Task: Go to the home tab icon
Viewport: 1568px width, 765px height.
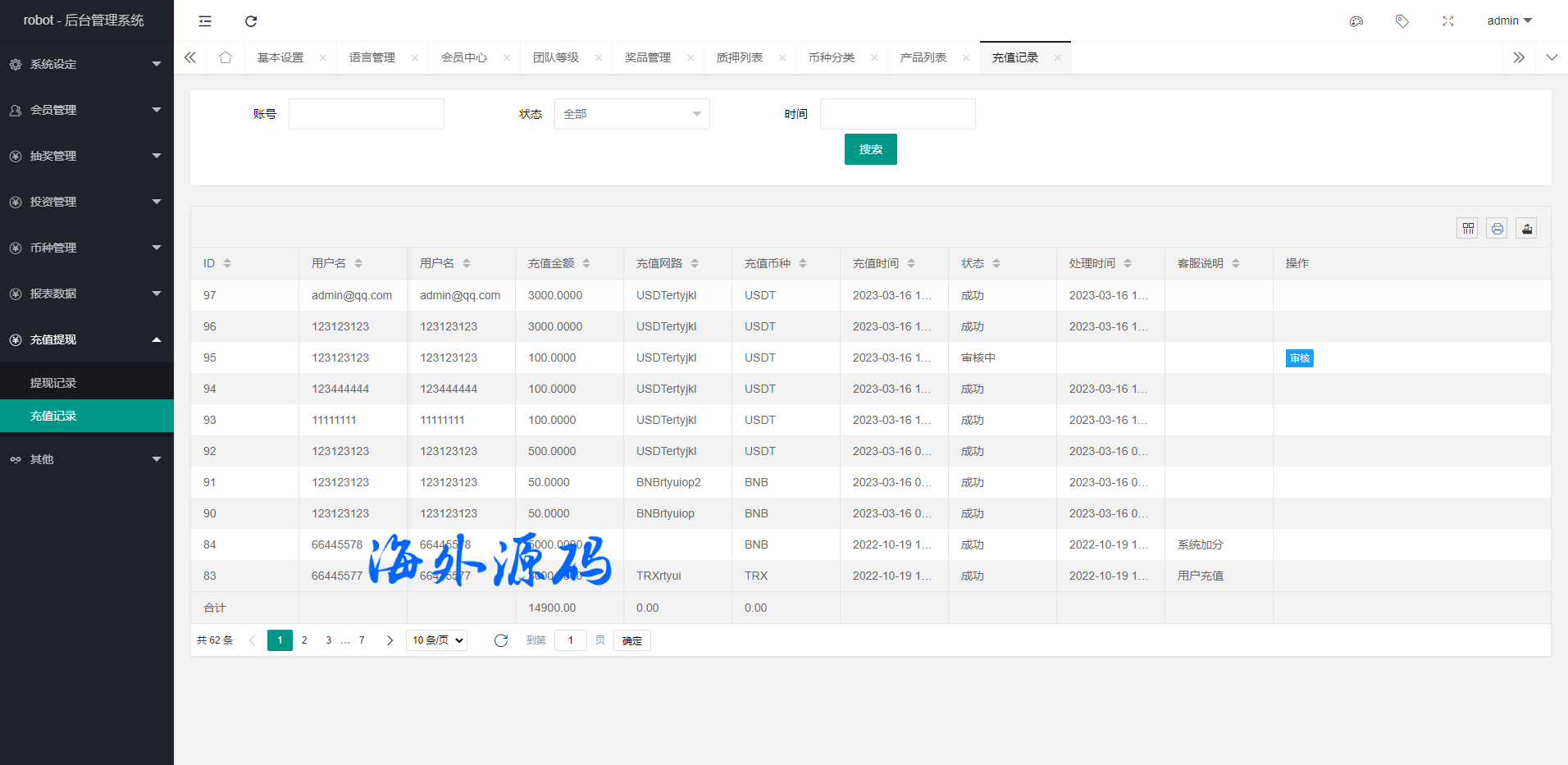Action: point(226,57)
